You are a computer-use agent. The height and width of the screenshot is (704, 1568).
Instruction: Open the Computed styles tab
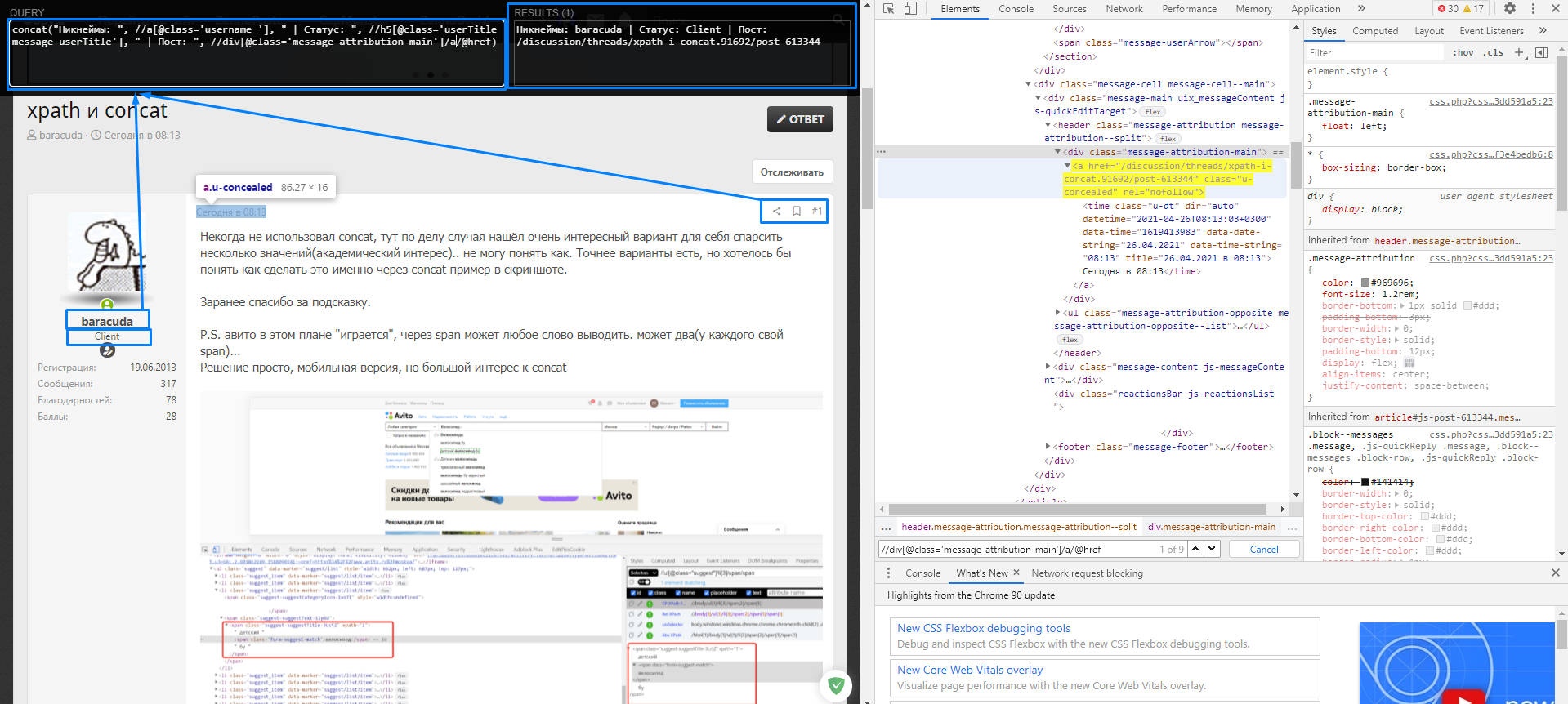tap(1375, 31)
